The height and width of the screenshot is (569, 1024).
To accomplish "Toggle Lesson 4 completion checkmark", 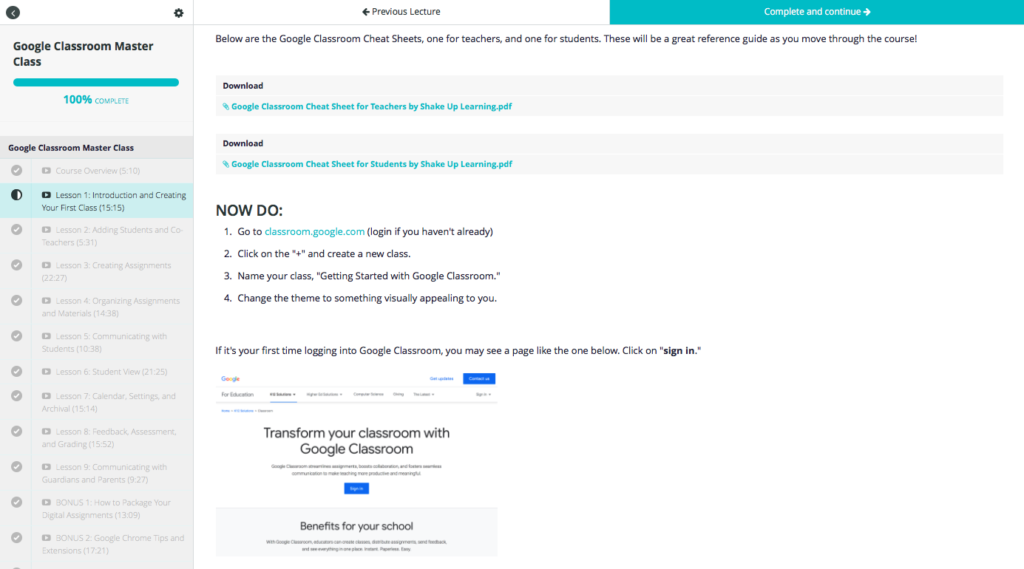I will click(x=16, y=301).
